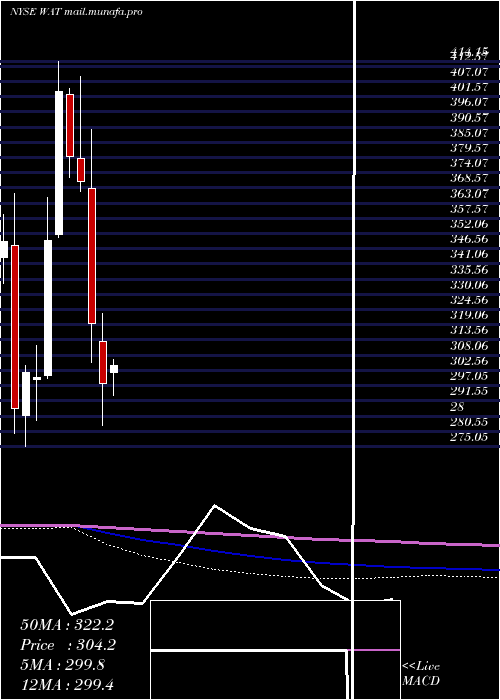This screenshot has height=700, width=500.
Task: Click the 368.57 price axis label
Action: (469, 178)
